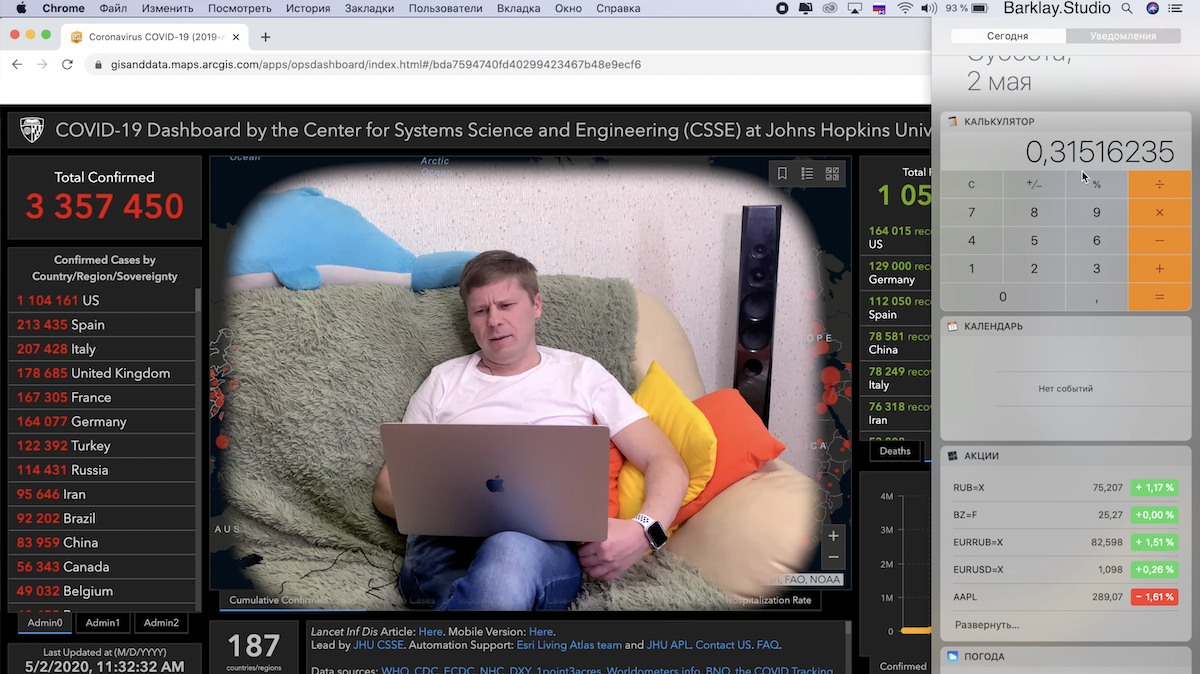The image size is (1200, 674).
Task: Open the Файл menu
Action: point(113,8)
